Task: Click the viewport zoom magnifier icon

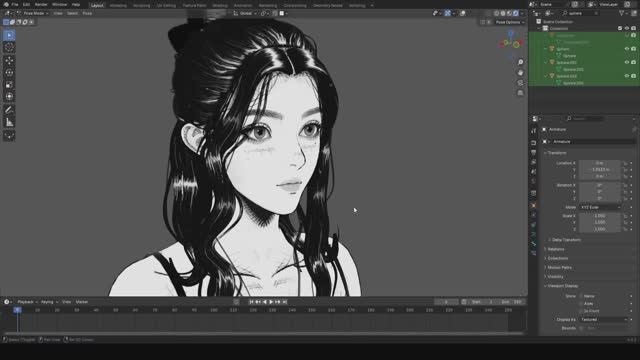Action: coord(520,62)
